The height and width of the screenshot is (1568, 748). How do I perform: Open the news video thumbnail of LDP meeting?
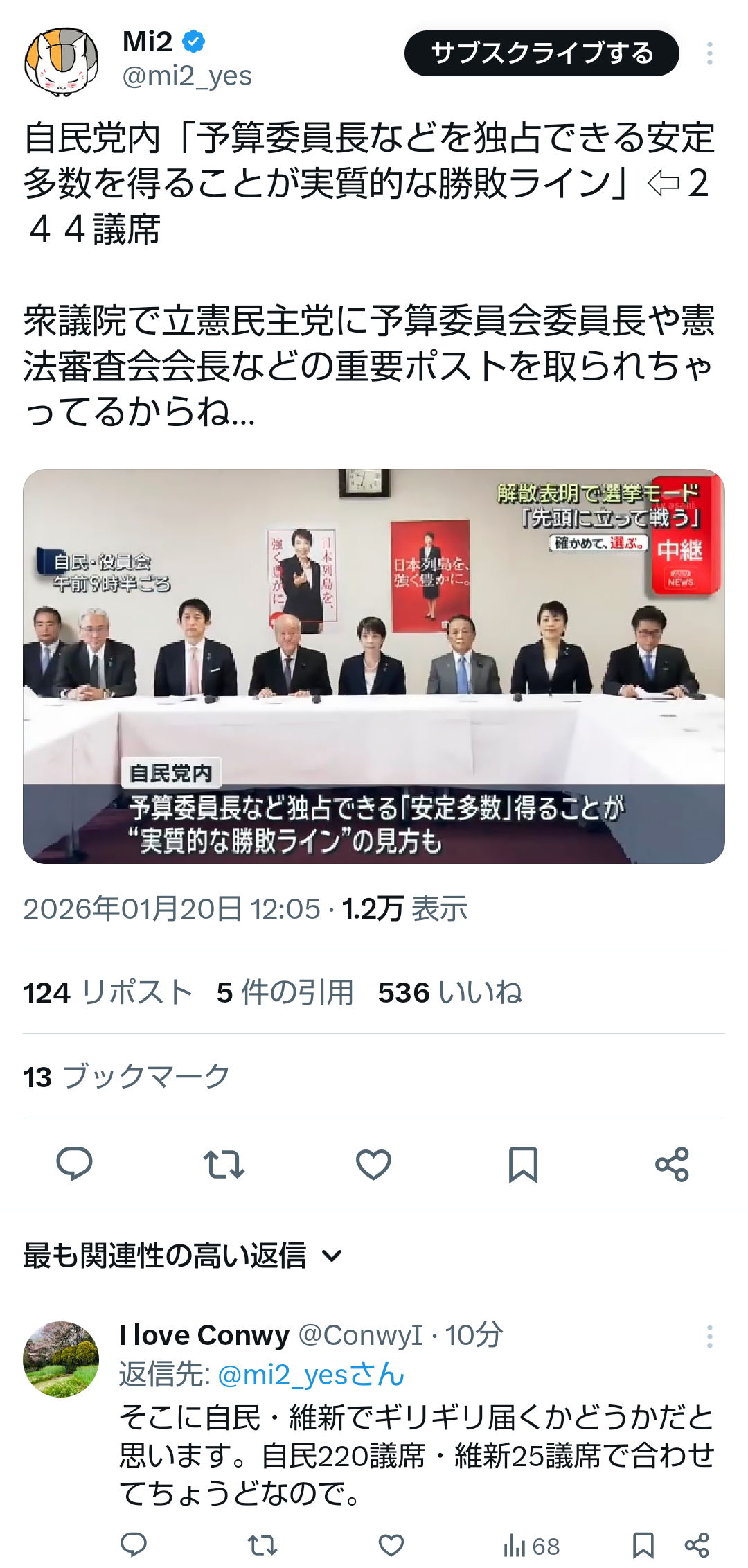(374, 667)
